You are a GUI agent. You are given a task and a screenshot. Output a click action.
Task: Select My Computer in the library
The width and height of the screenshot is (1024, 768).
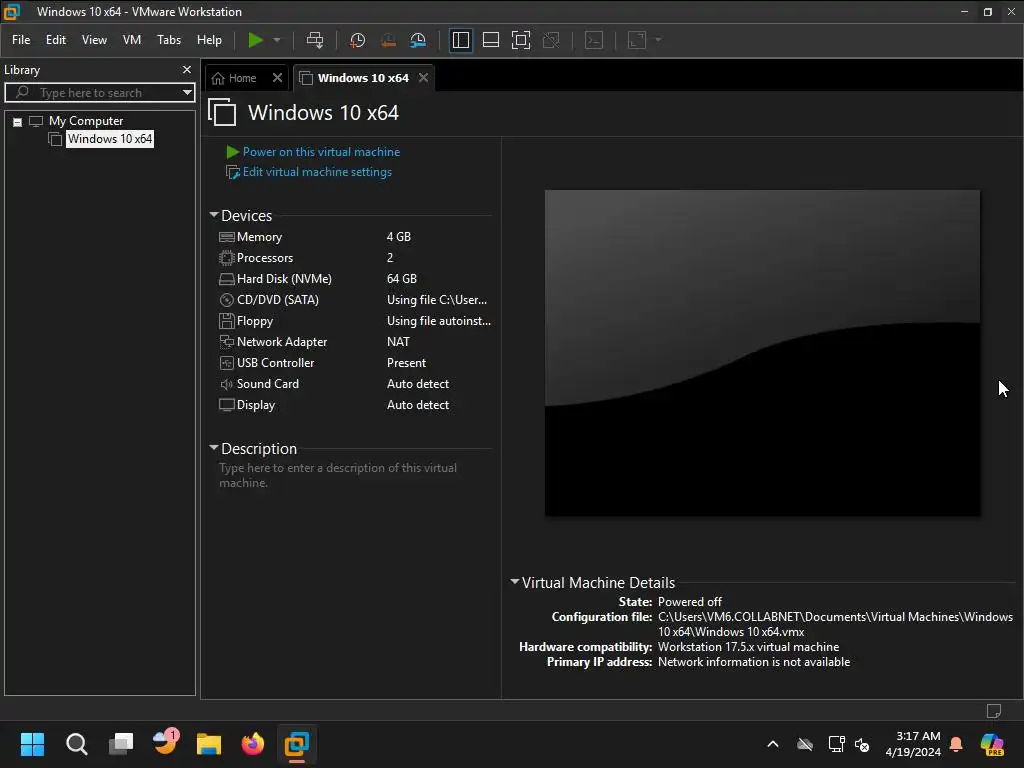[x=86, y=121]
